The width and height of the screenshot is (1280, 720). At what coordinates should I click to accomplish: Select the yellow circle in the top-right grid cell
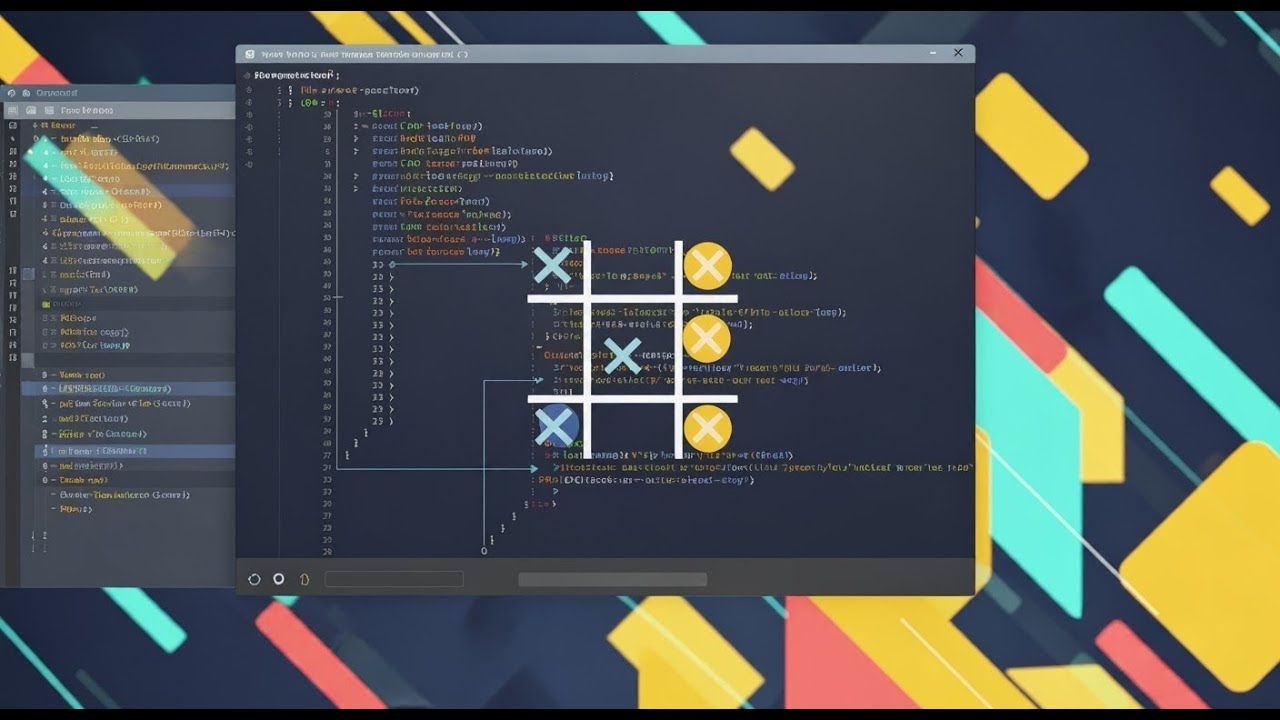click(x=708, y=266)
